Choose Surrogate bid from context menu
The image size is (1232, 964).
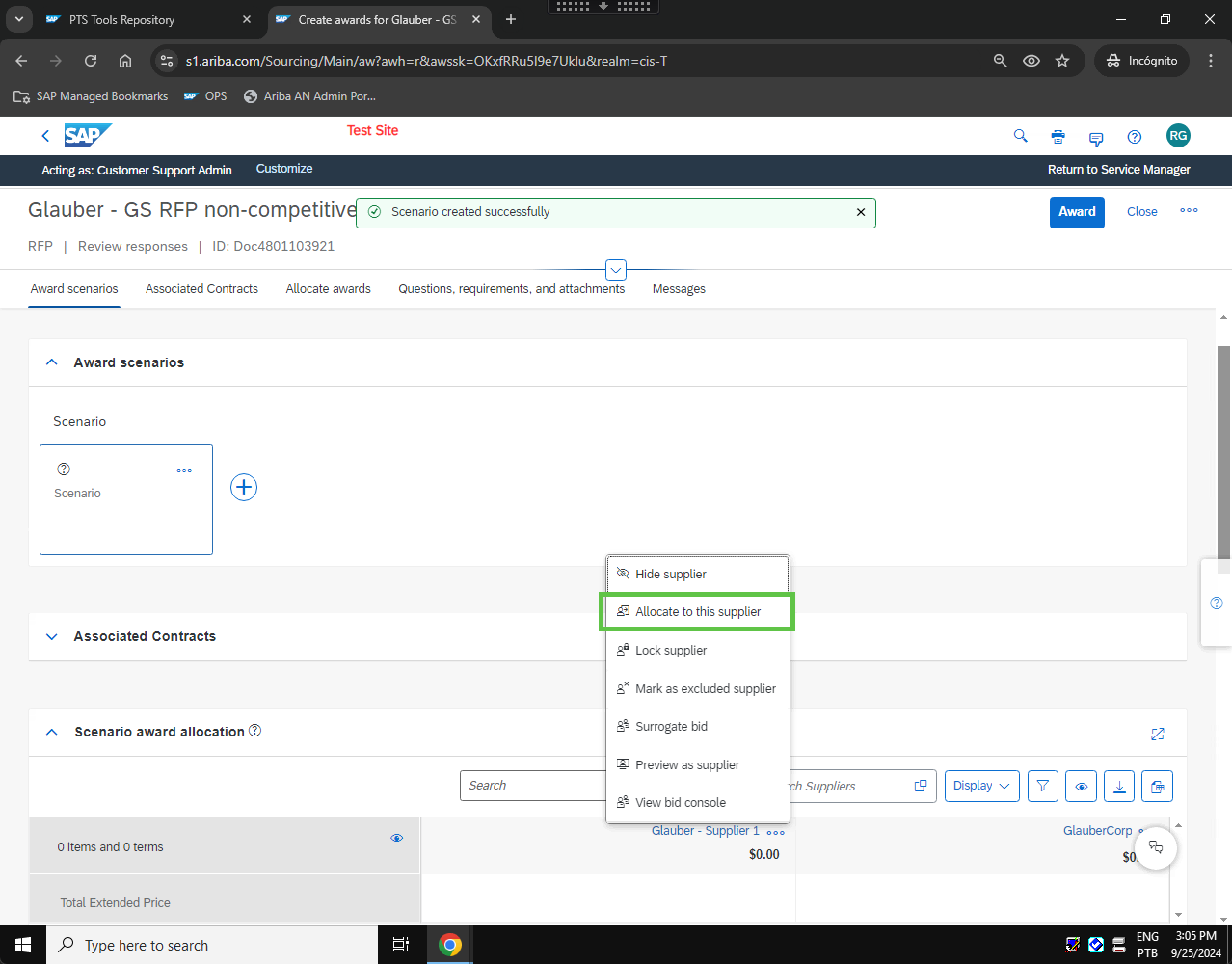coord(671,727)
